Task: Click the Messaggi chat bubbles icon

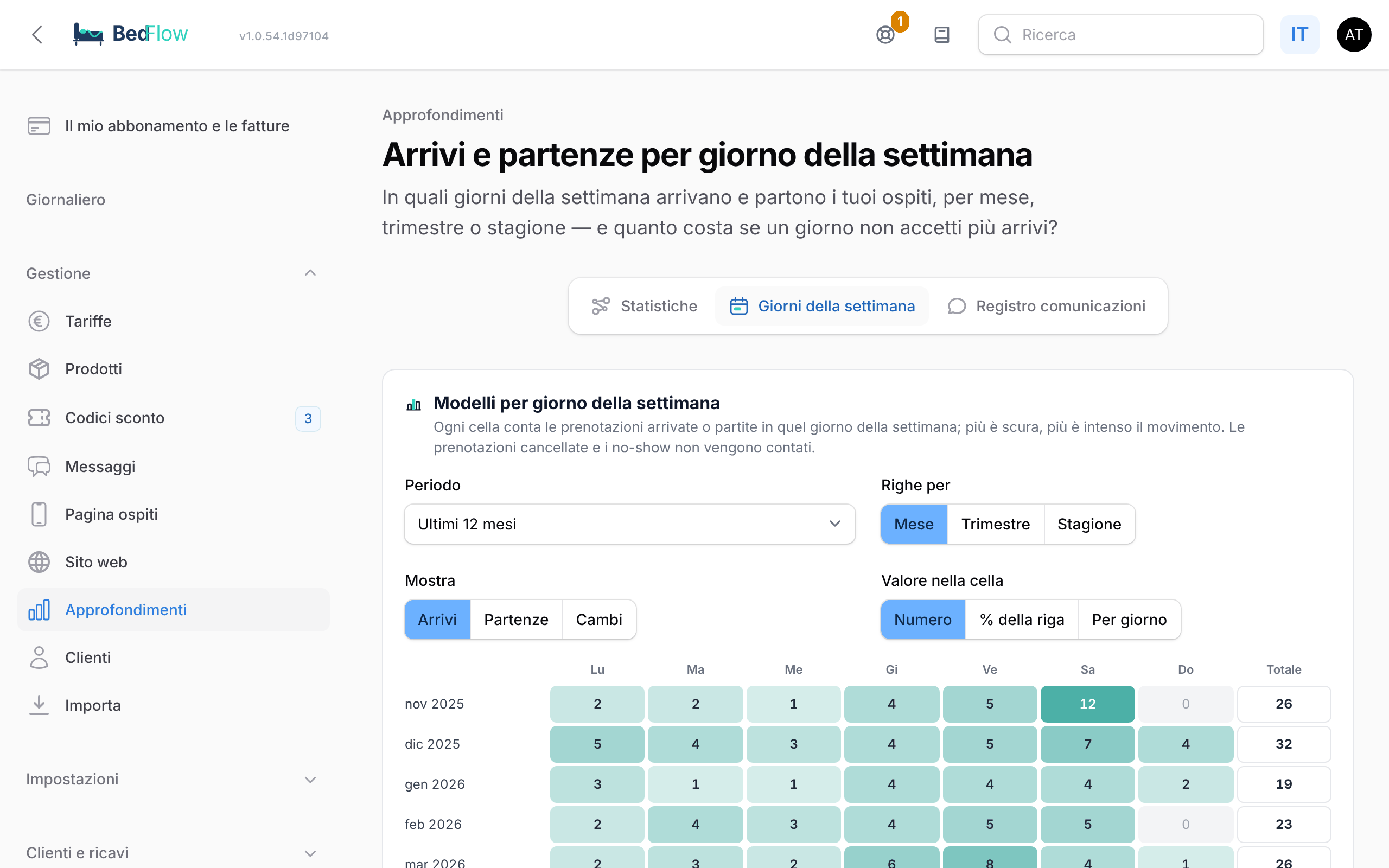Action: point(39,466)
